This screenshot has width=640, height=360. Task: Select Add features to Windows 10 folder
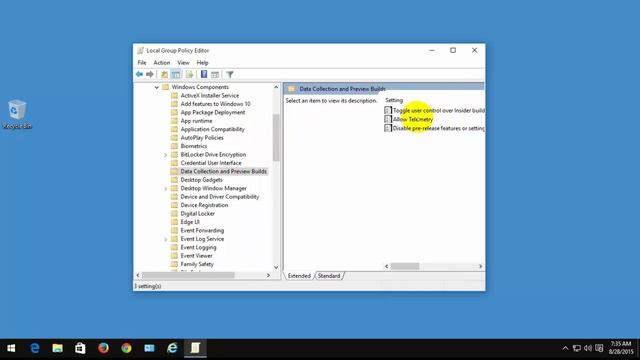pos(215,104)
